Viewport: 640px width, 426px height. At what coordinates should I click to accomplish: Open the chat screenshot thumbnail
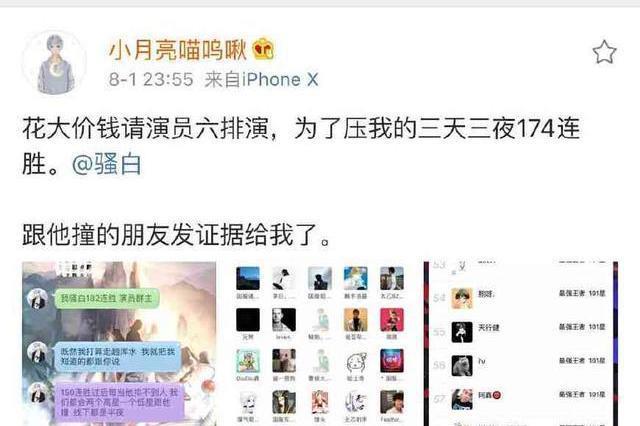pyautogui.click(x=119, y=344)
